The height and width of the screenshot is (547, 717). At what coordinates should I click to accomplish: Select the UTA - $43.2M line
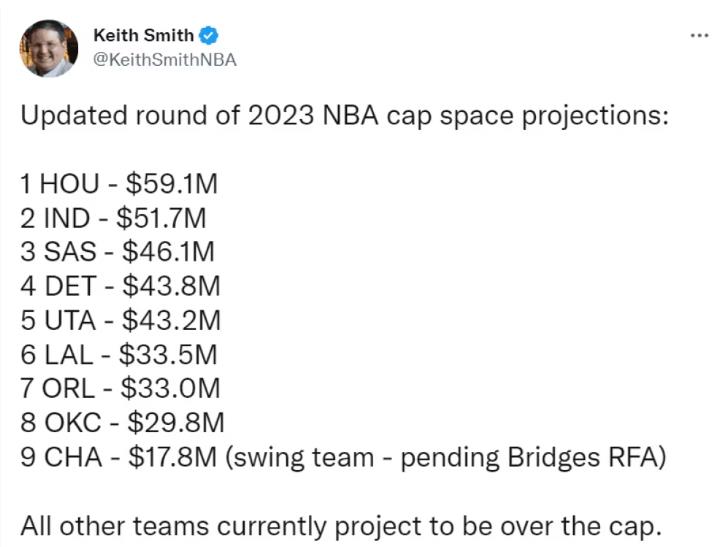point(119,320)
